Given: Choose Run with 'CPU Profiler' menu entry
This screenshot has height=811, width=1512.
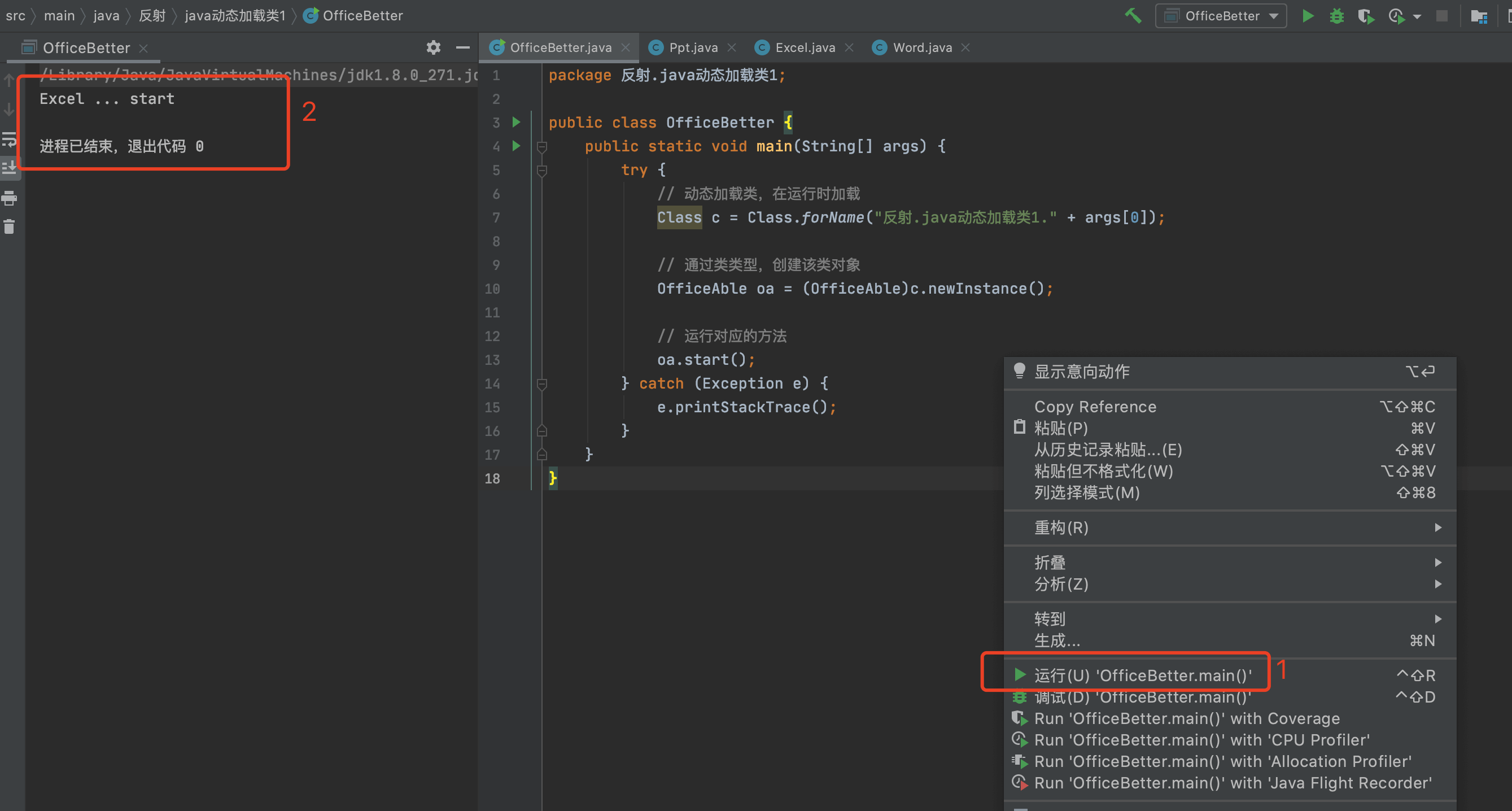Looking at the screenshot, I should click(1230, 740).
